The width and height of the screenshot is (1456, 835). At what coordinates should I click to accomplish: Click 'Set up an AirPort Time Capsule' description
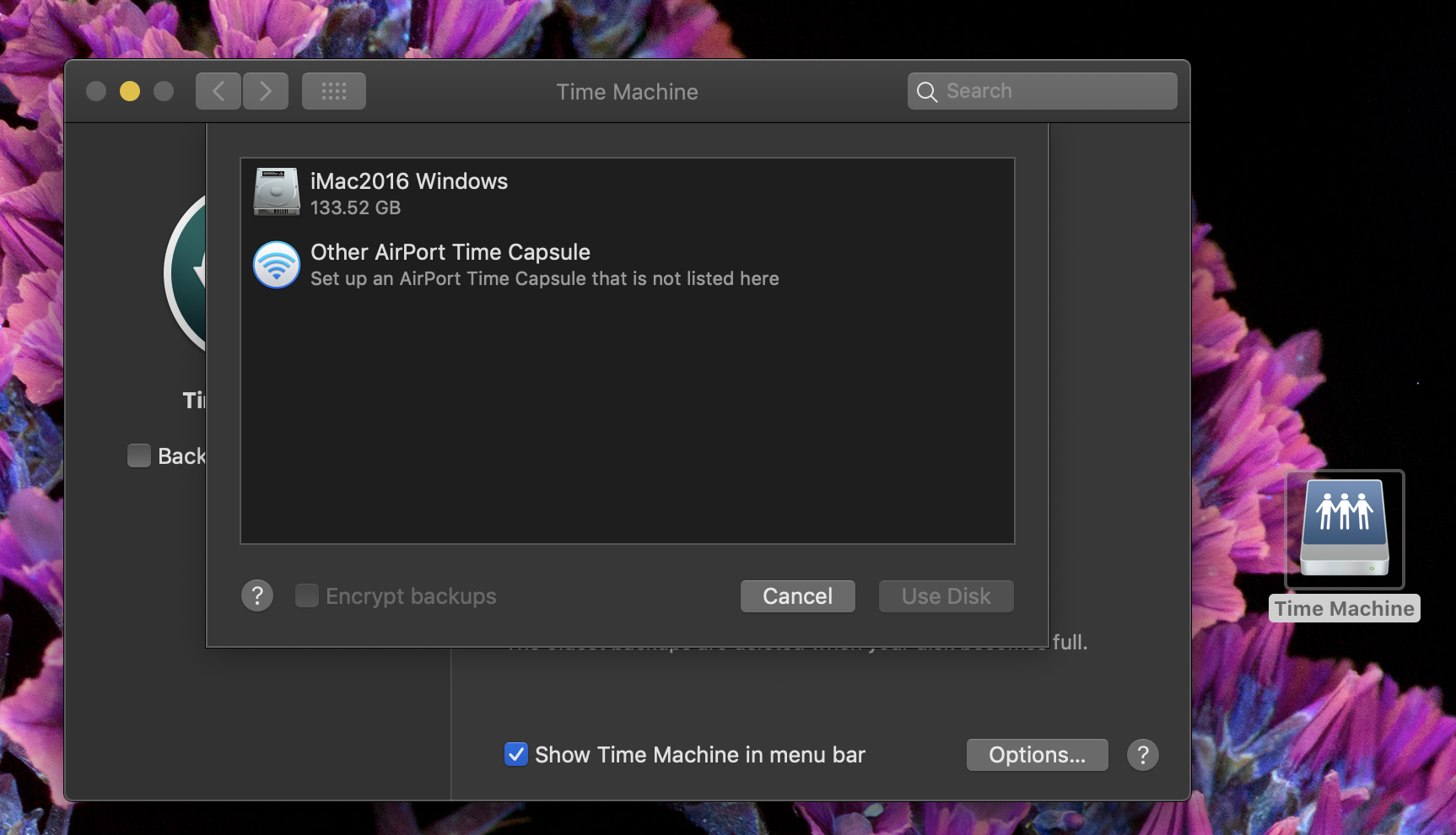[545, 278]
